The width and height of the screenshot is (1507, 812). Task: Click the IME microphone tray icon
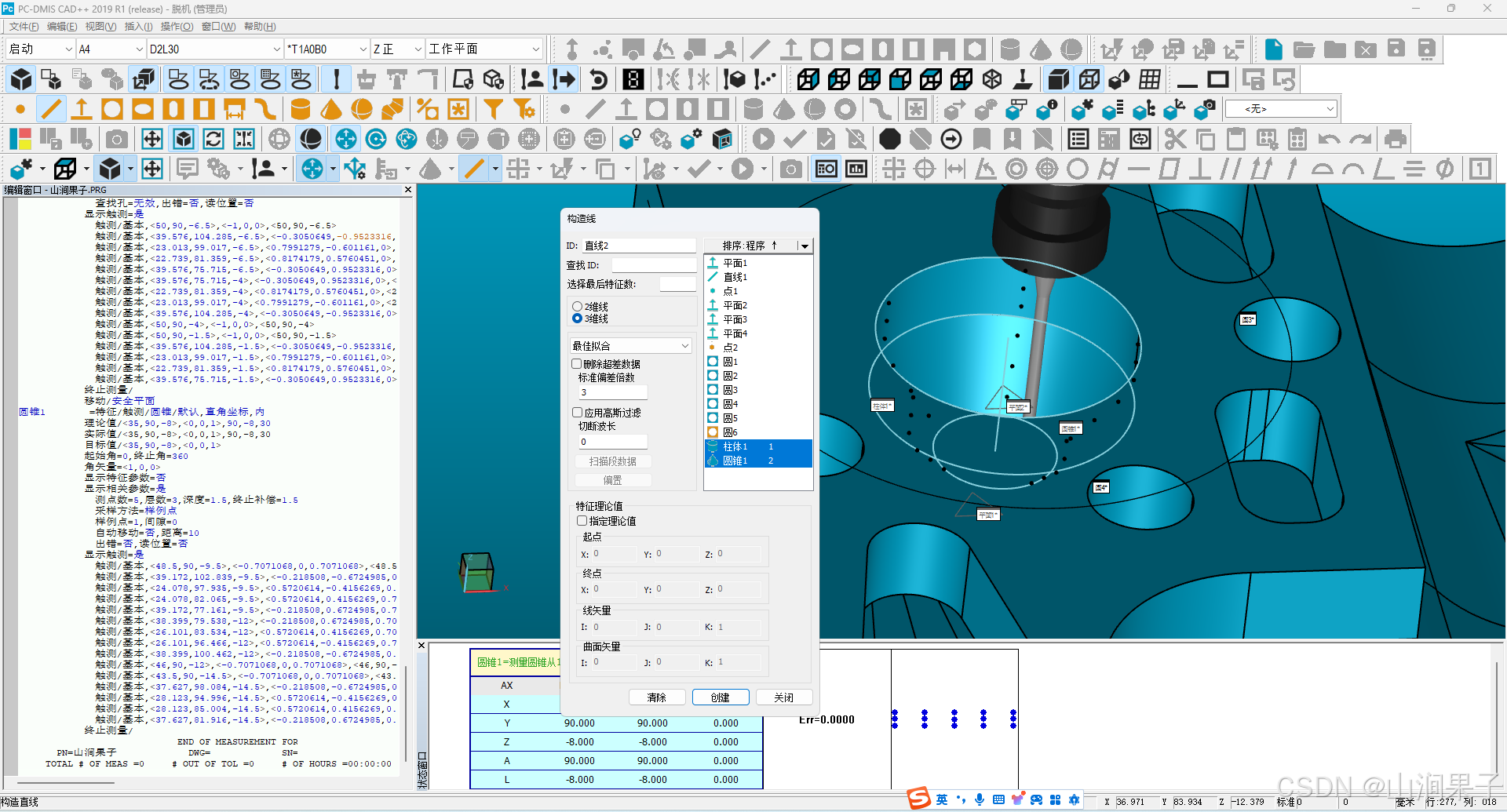pyautogui.click(x=980, y=799)
